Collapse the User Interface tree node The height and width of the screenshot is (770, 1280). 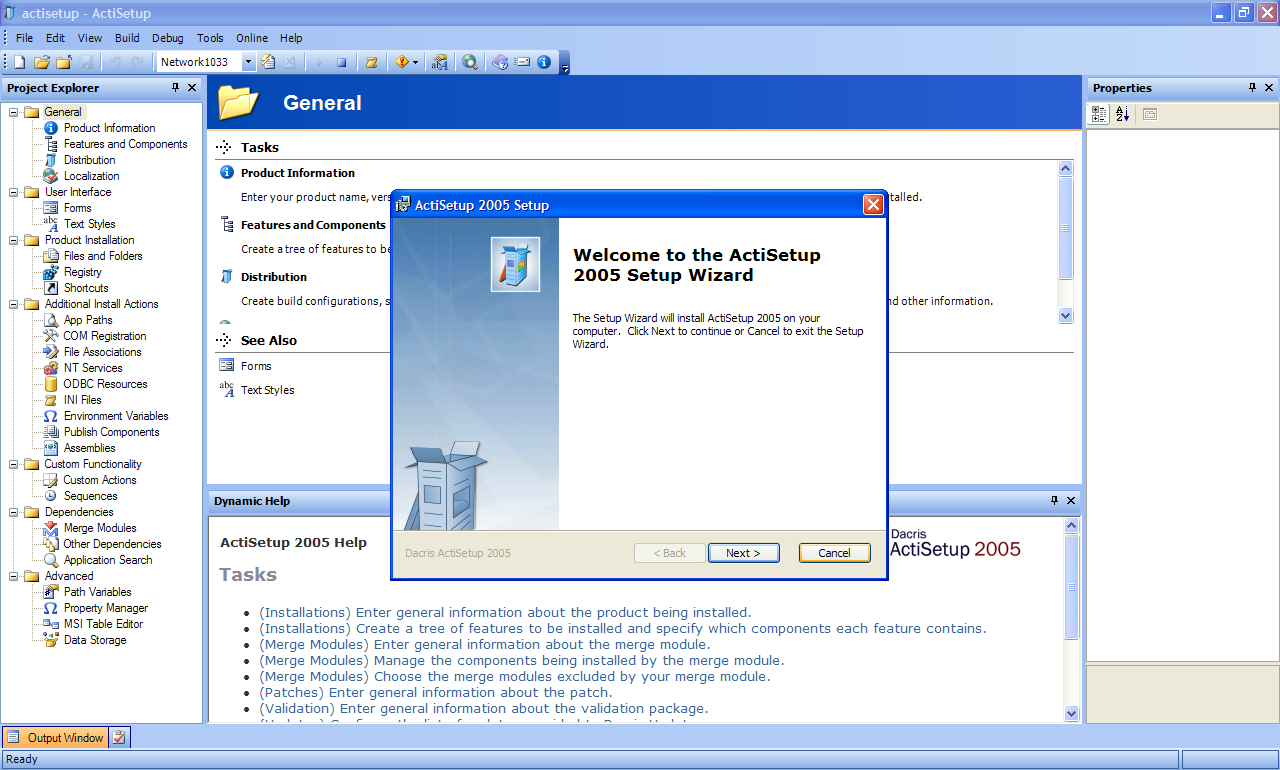pyautogui.click(x=14, y=192)
